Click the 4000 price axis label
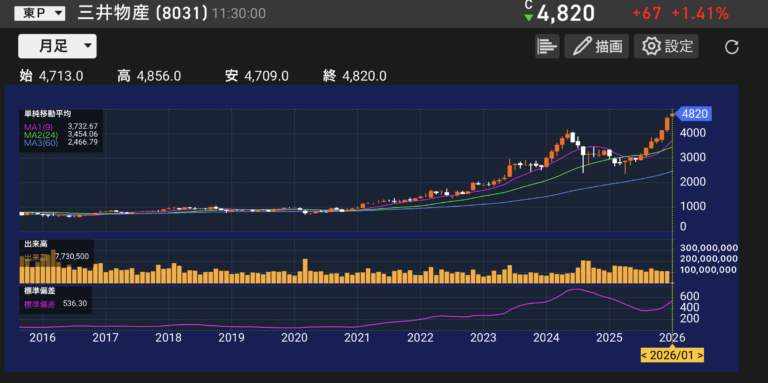Screen dimensions: 768x383 pyautogui.click(x=694, y=133)
